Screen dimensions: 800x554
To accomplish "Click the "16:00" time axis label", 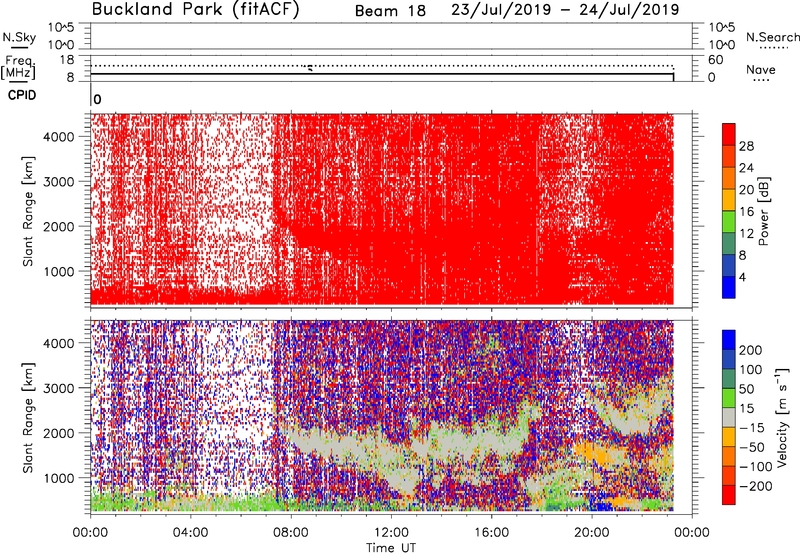I will pos(491,533).
